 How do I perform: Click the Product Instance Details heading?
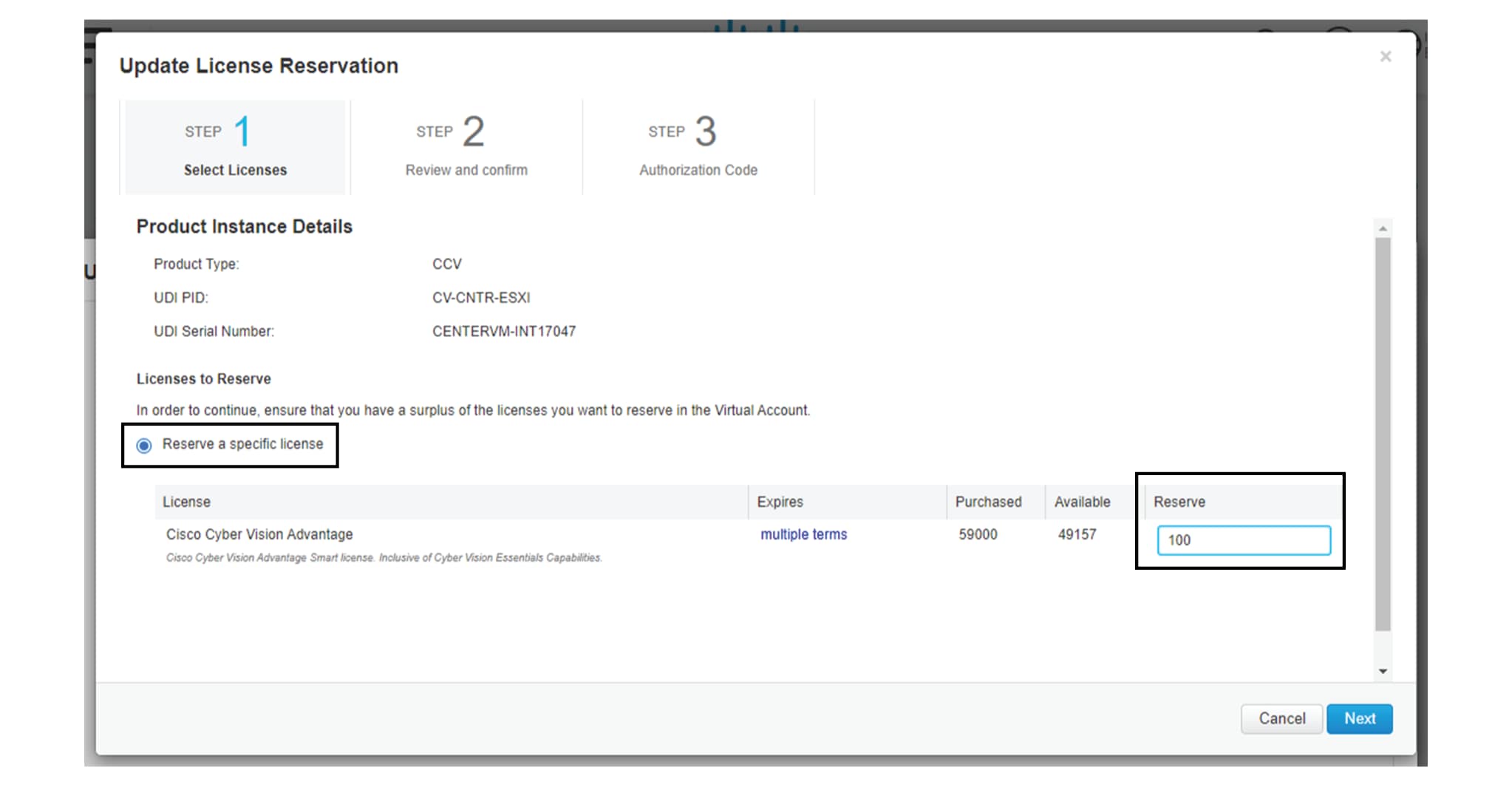tap(245, 226)
